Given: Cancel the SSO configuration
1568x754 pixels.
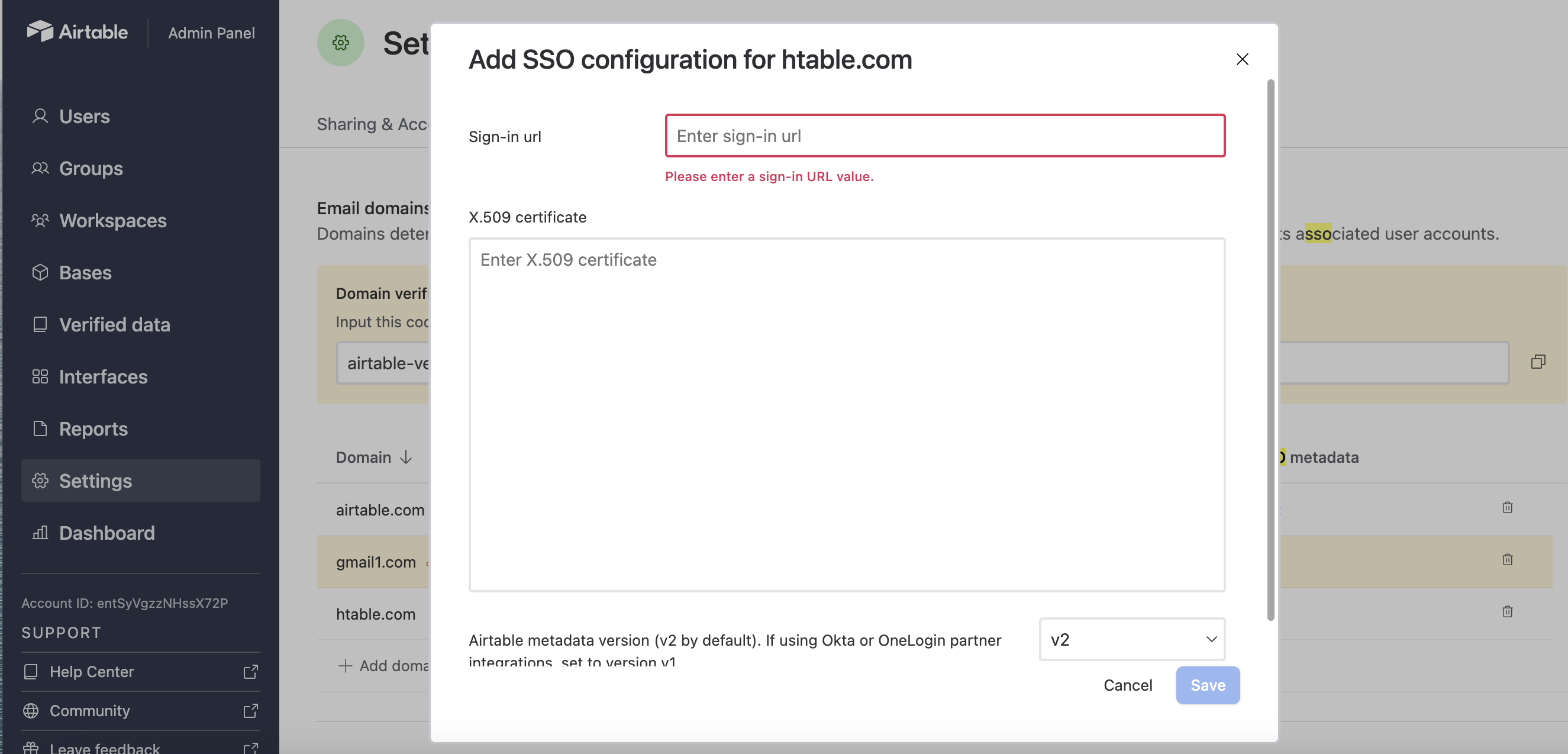Looking at the screenshot, I should [x=1128, y=685].
